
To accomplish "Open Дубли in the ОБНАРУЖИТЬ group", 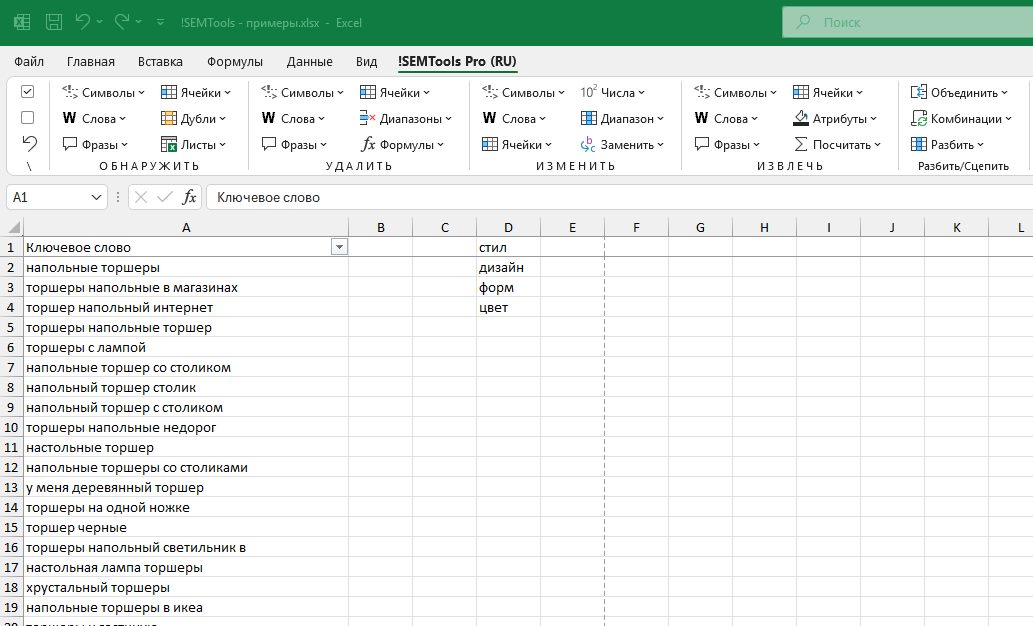I will tap(195, 118).
